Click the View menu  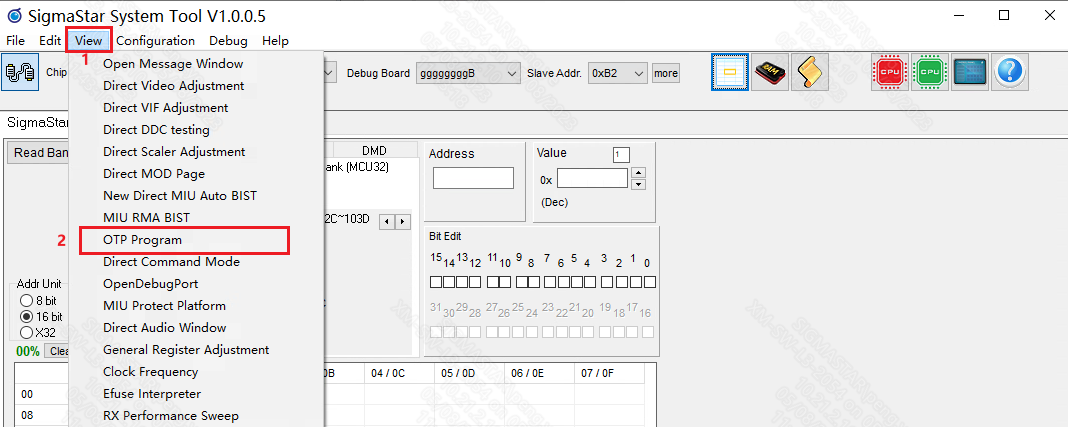pyautogui.click(x=89, y=41)
